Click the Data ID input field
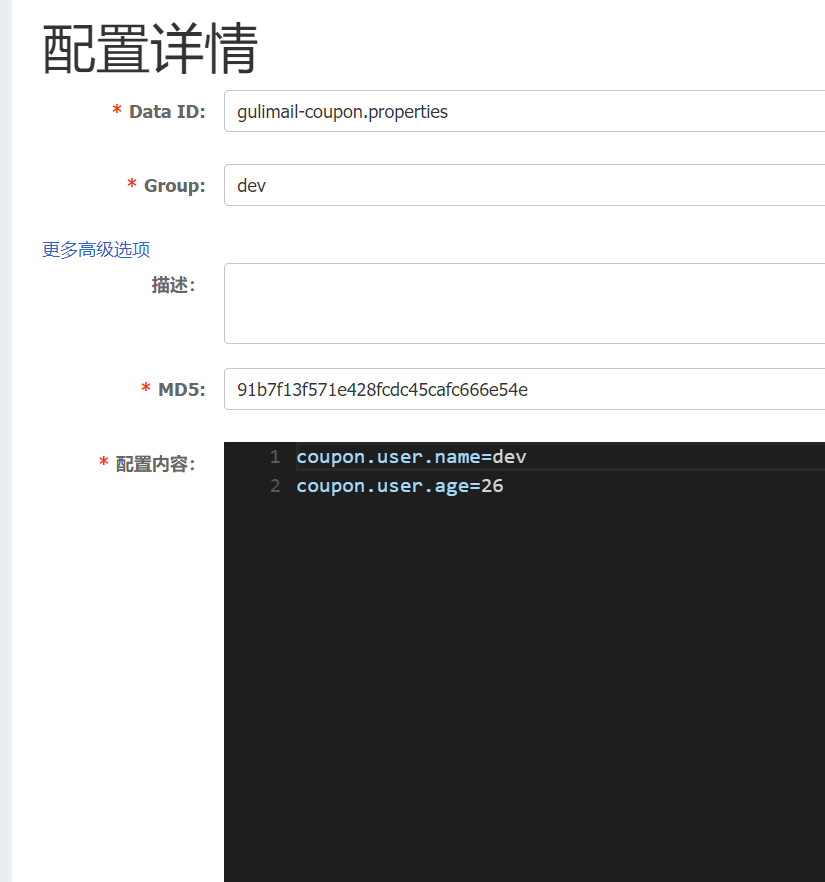The width and height of the screenshot is (825, 882). [x=524, y=111]
